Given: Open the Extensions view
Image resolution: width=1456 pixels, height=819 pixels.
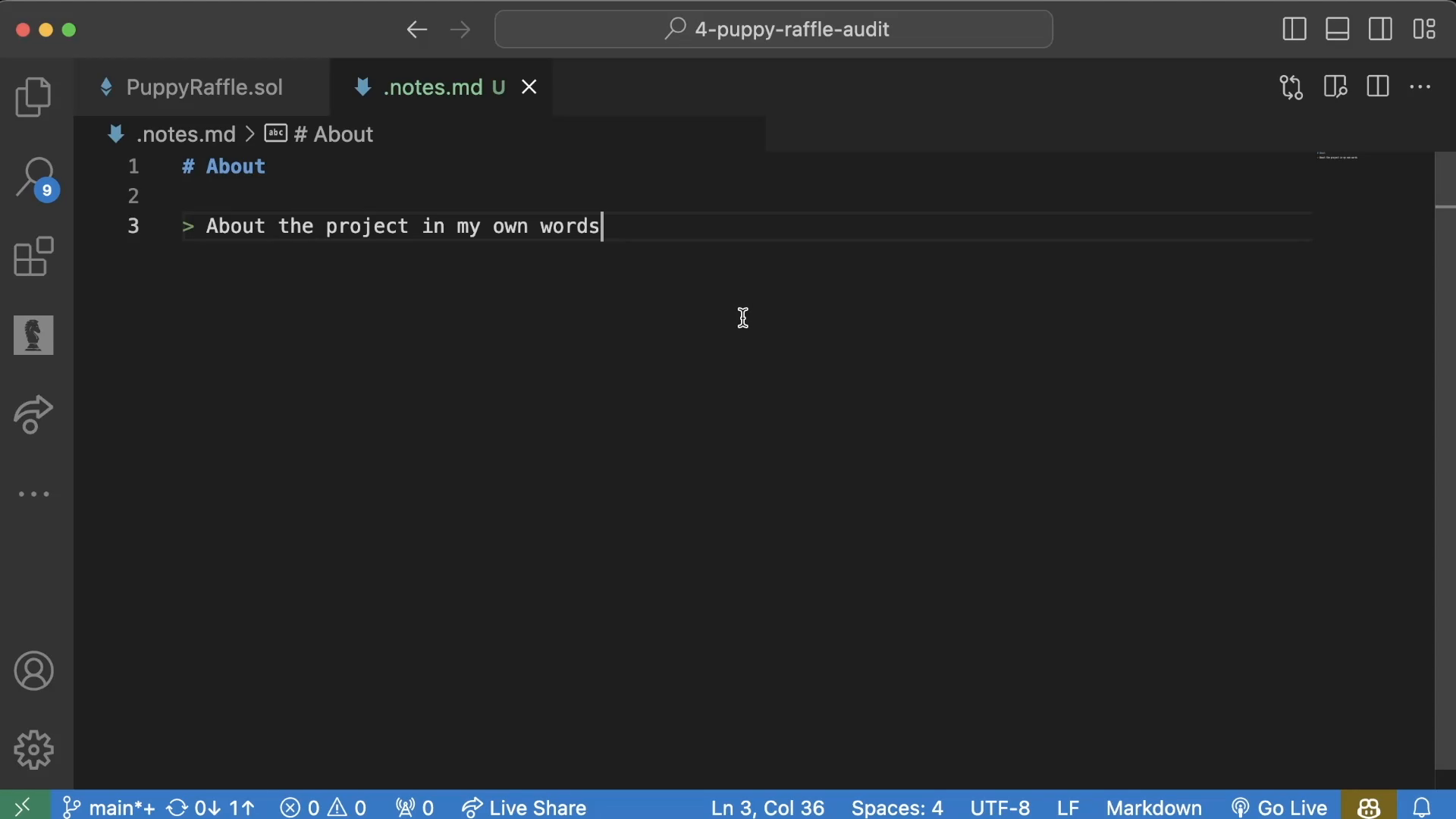Looking at the screenshot, I should point(33,256).
